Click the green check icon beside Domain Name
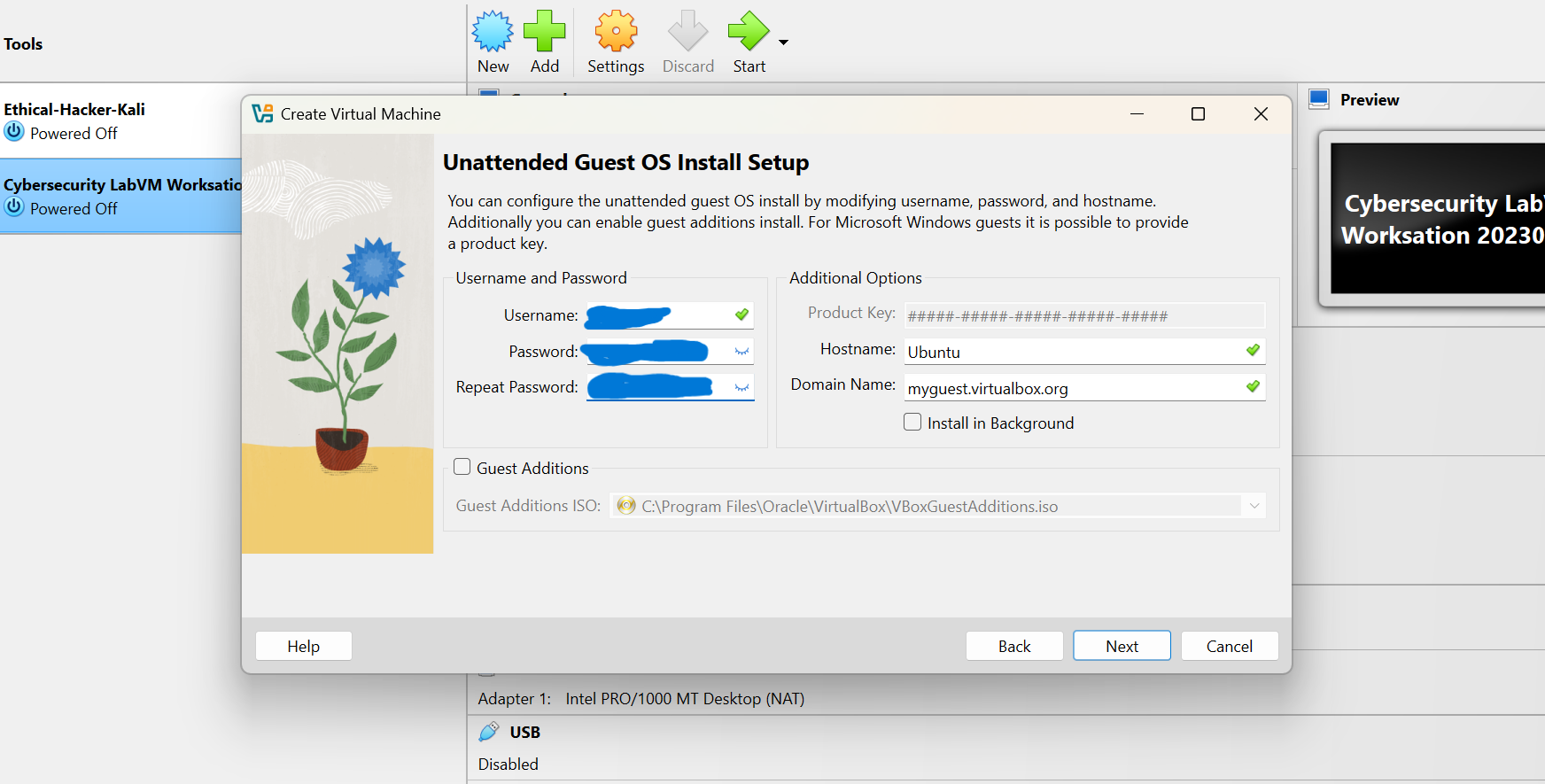1545x784 pixels. click(x=1253, y=386)
